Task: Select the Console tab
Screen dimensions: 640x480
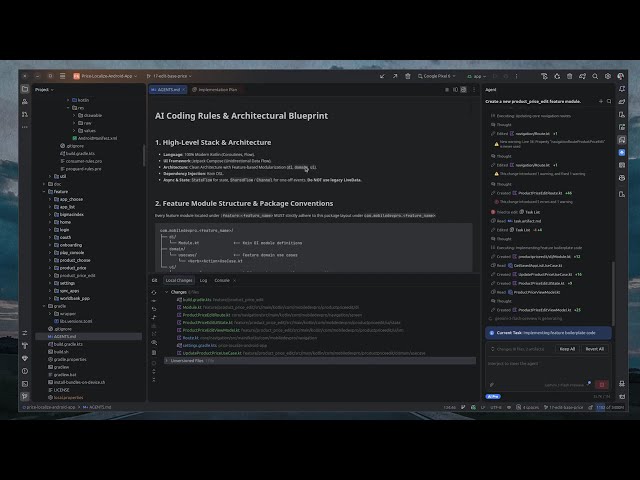Action: [x=222, y=280]
